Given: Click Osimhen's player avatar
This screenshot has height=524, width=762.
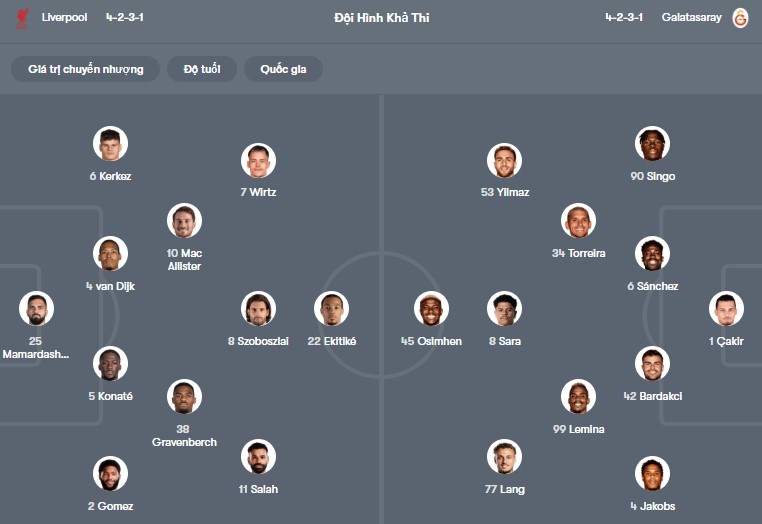Looking at the screenshot, I should click(x=431, y=309).
